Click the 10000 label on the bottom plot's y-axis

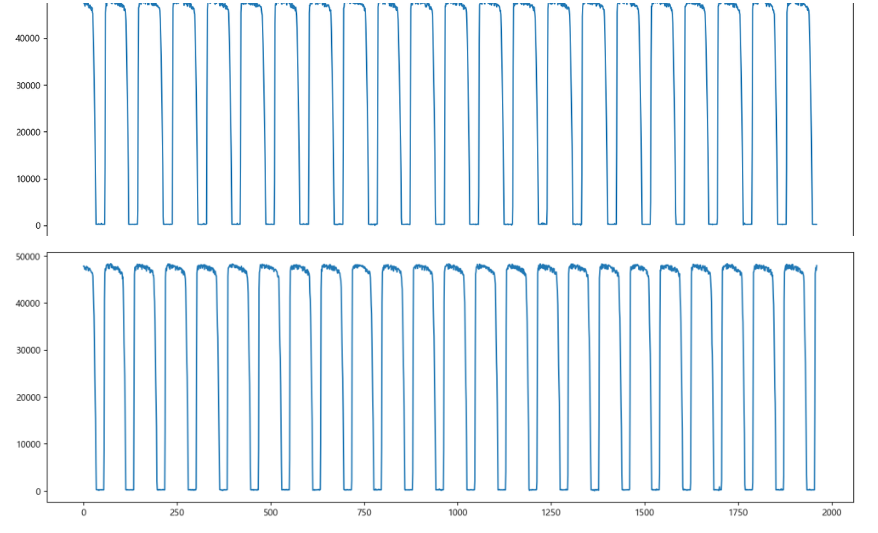click(x=29, y=445)
